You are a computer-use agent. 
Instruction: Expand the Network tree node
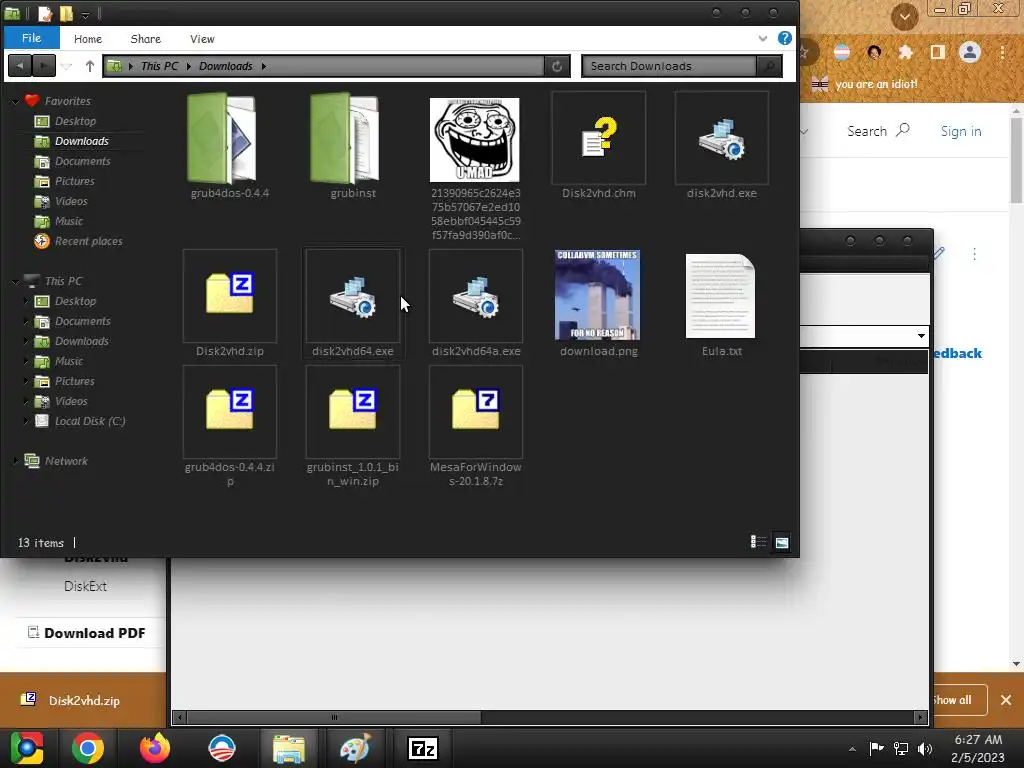tap(15, 461)
